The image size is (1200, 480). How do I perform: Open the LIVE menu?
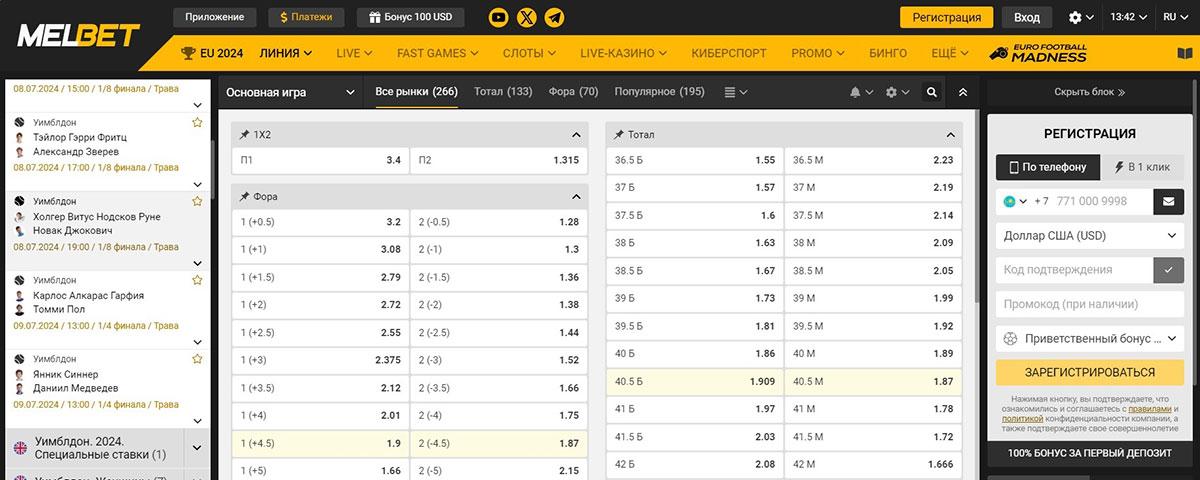coord(357,53)
